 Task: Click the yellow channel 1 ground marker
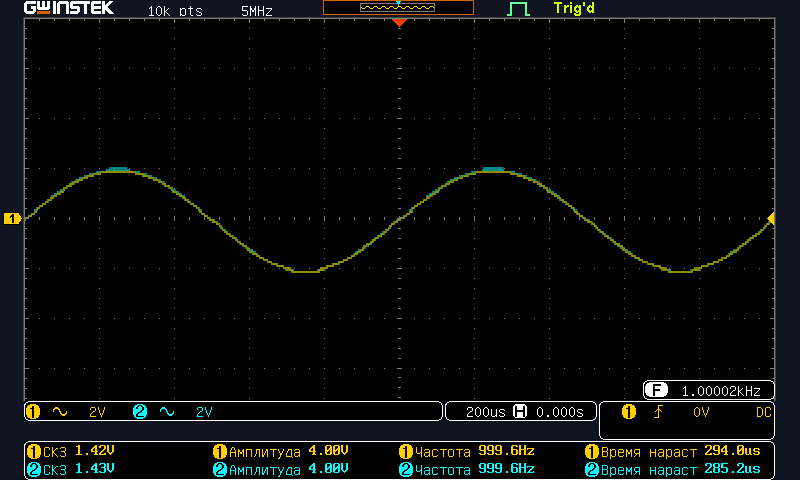[12, 218]
